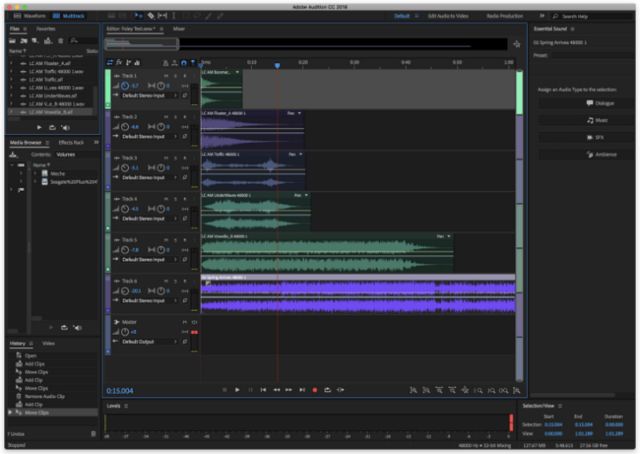This screenshot has height=454, width=640.
Task: Switch to Waveform view
Action: 30,16
